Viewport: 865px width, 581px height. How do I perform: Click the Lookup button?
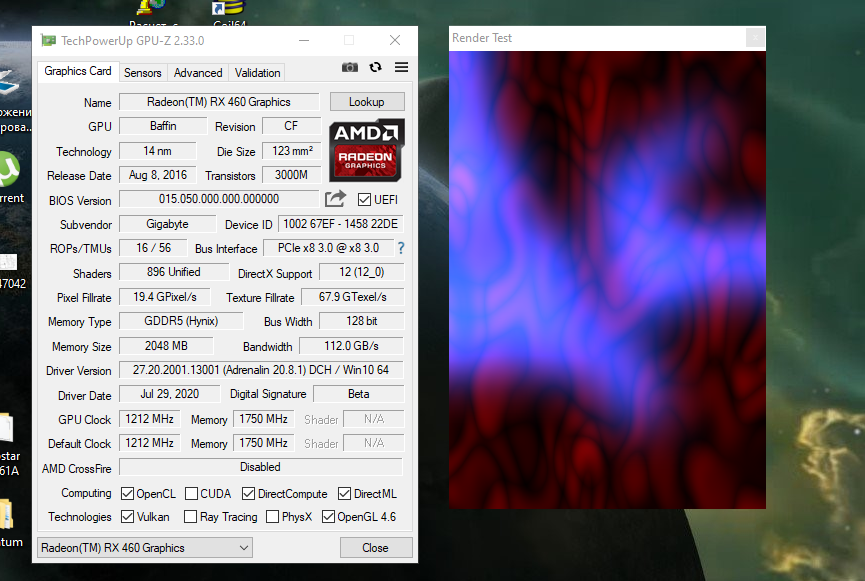point(367,102)
